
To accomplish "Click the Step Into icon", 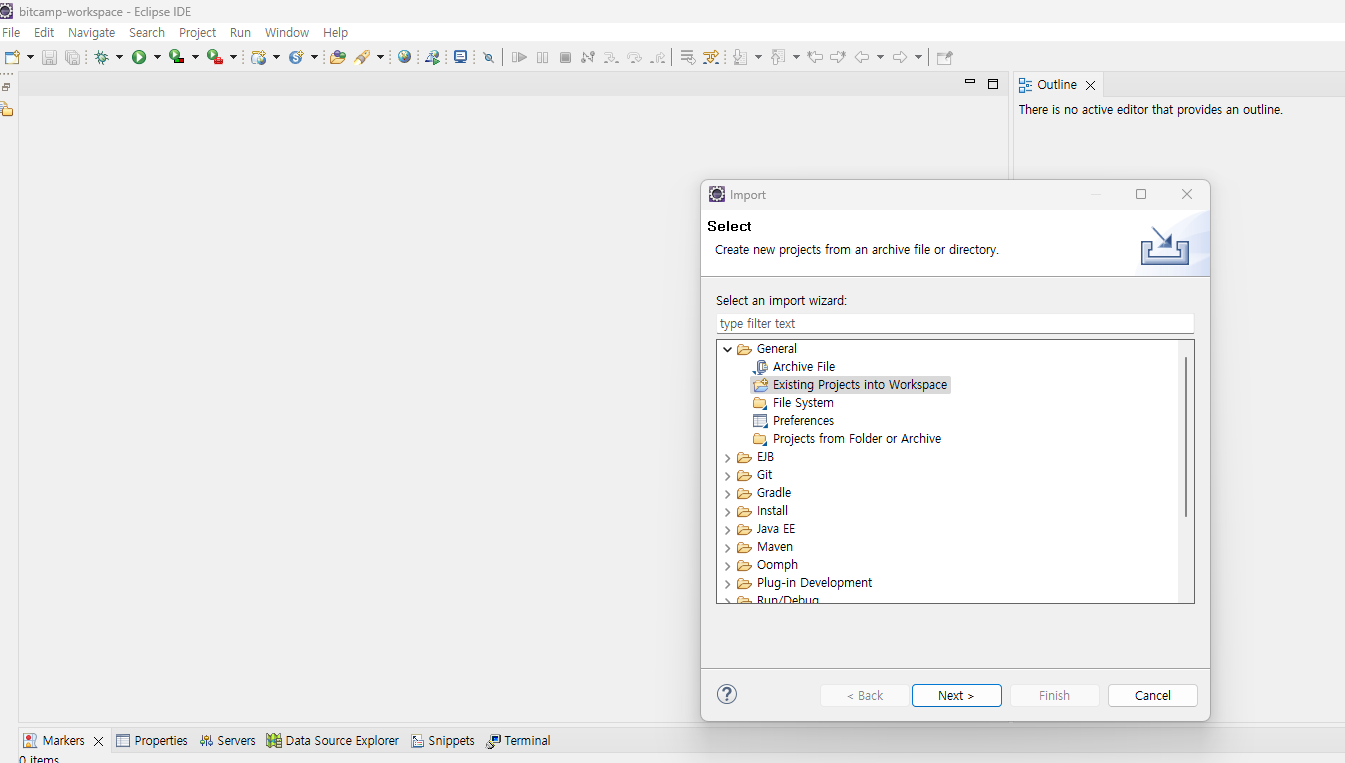I will [x=611, y=57].
